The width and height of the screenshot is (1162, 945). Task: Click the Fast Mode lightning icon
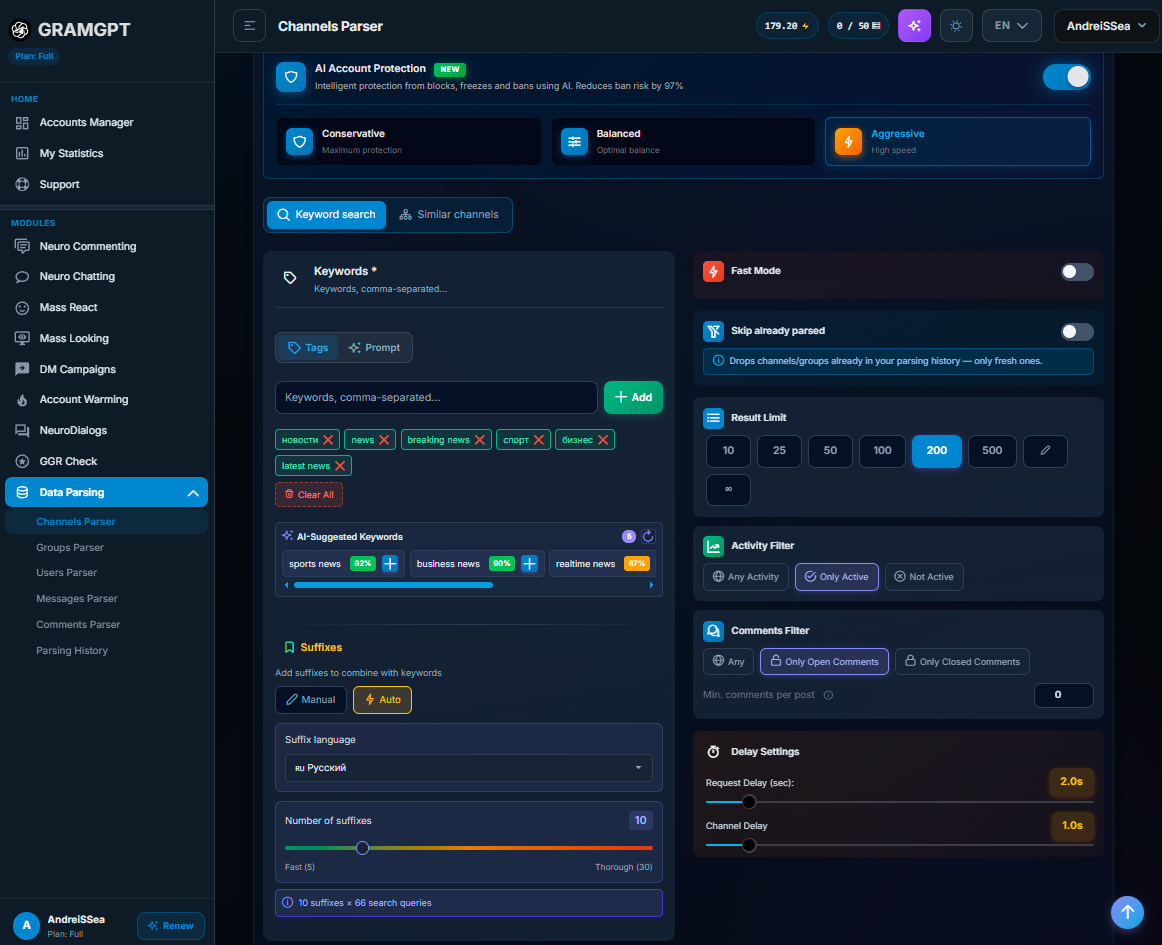[713, 271]
